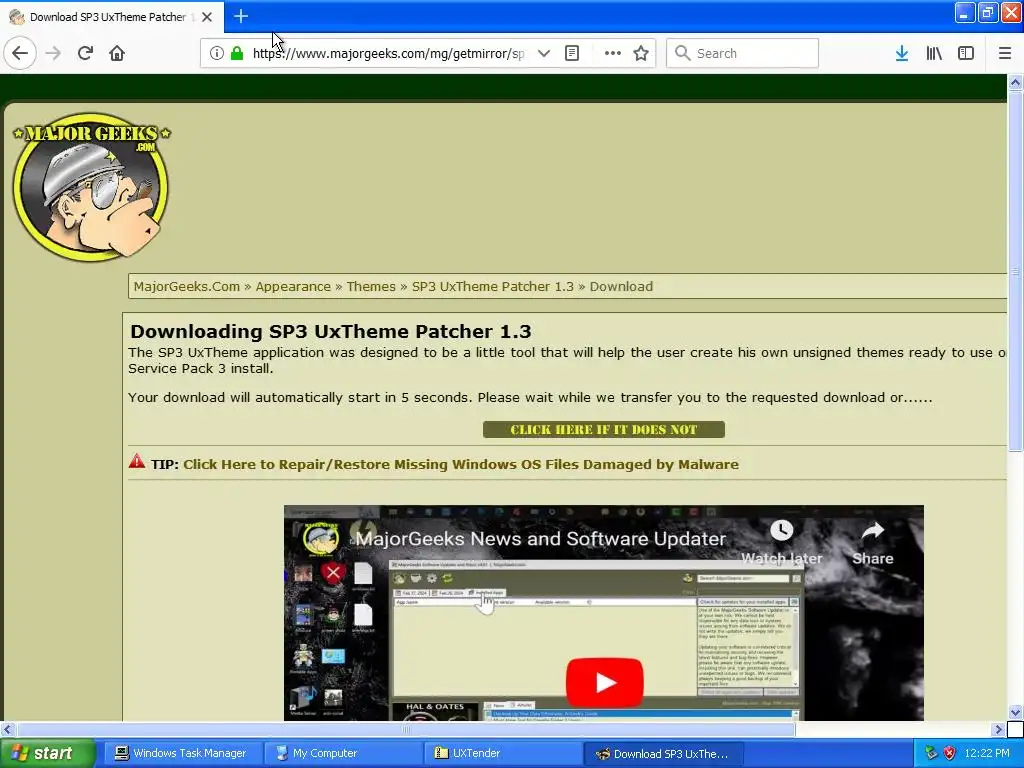This screenshot has width=1024, height=768.
Task: Click the channel avatar on the video
Action: [x=321, y=539]
